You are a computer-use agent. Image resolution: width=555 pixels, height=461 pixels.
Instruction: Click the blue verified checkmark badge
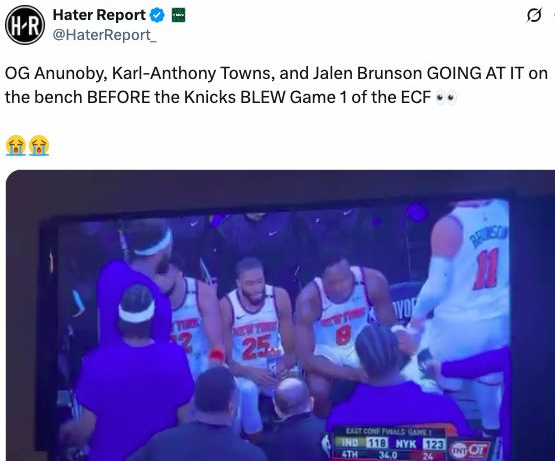157,15
